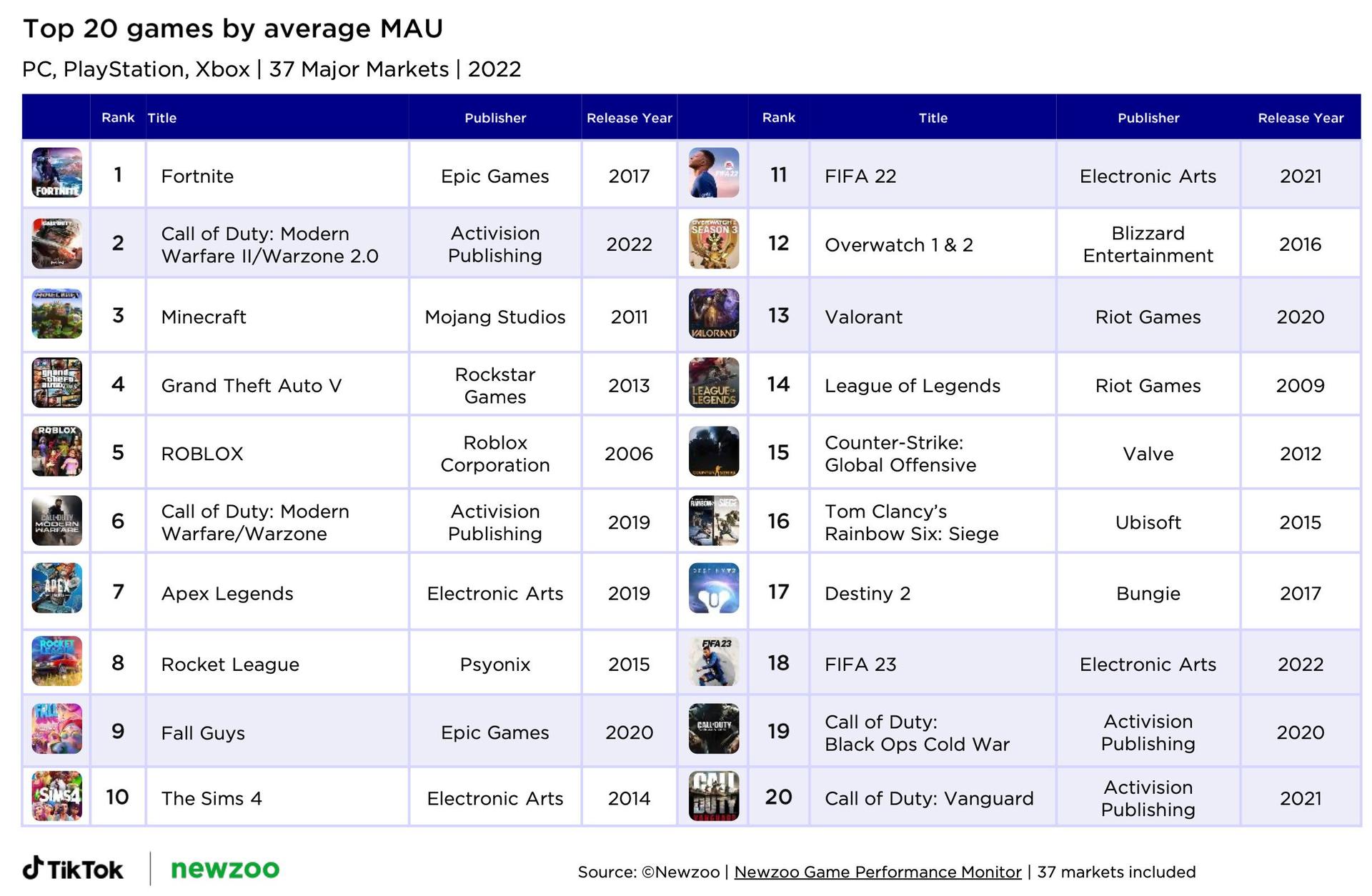
Task: Click the TikTok logo
Action: (73, 869)
